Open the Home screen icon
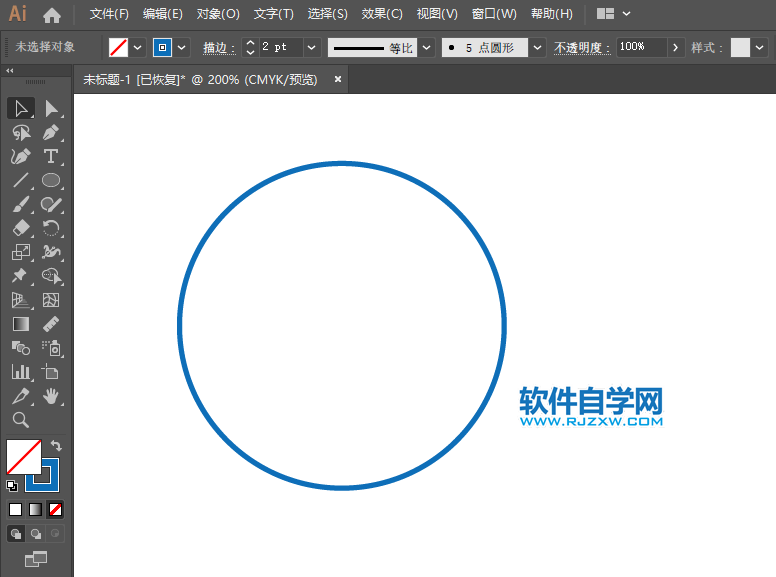This screenshot has width=776, height=577. point(52,14)
